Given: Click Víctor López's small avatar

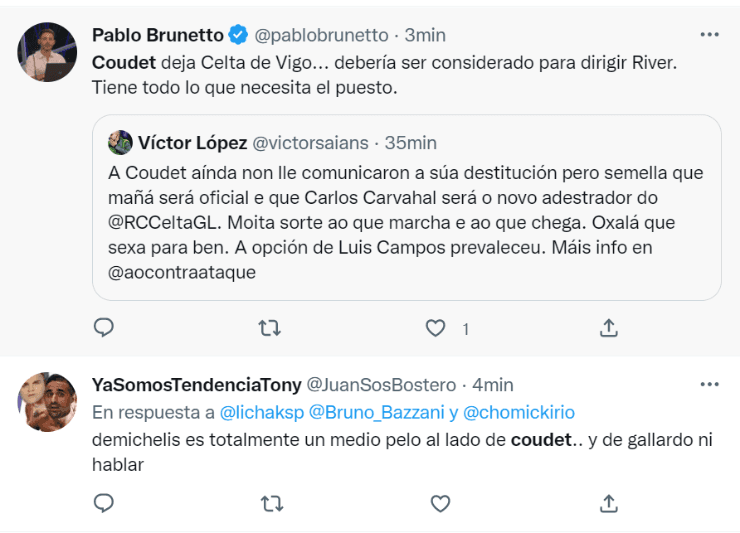Looking at the screenshot, I should point(120,142).
